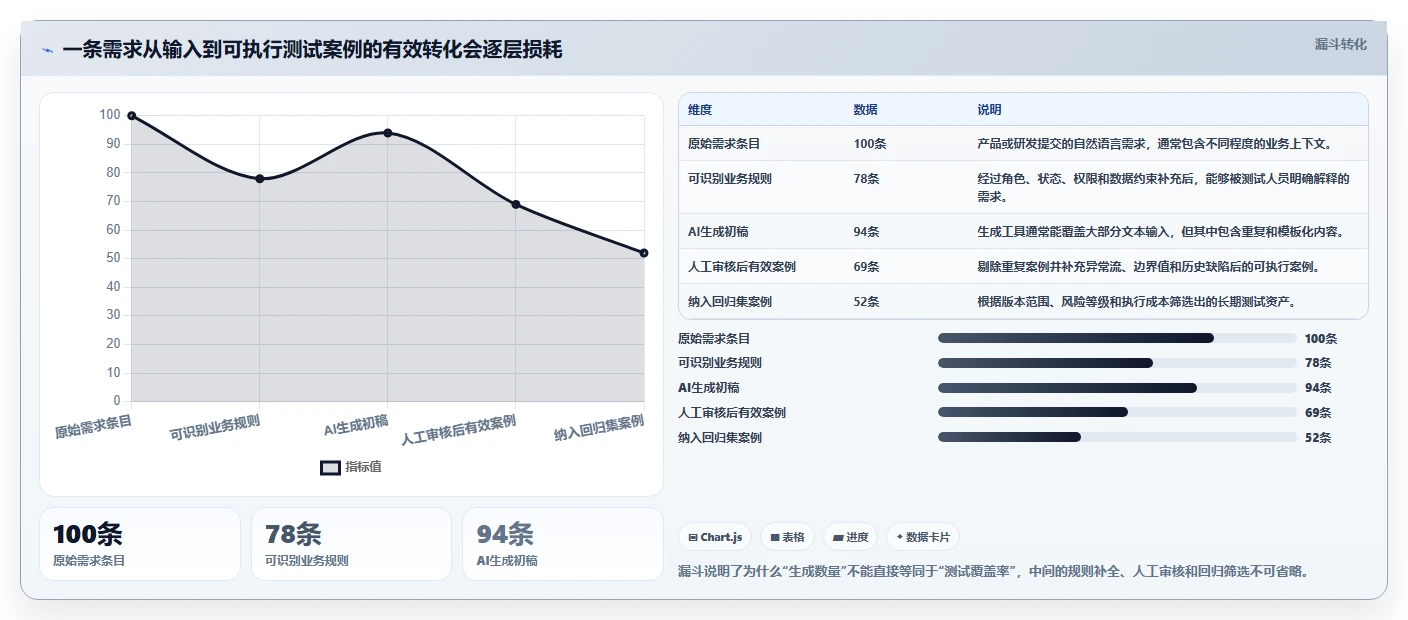This screenshot has width=1408, height=620.
Task: Click the 52条 label beside the progress bars
Action: [x=1318, y=438]
